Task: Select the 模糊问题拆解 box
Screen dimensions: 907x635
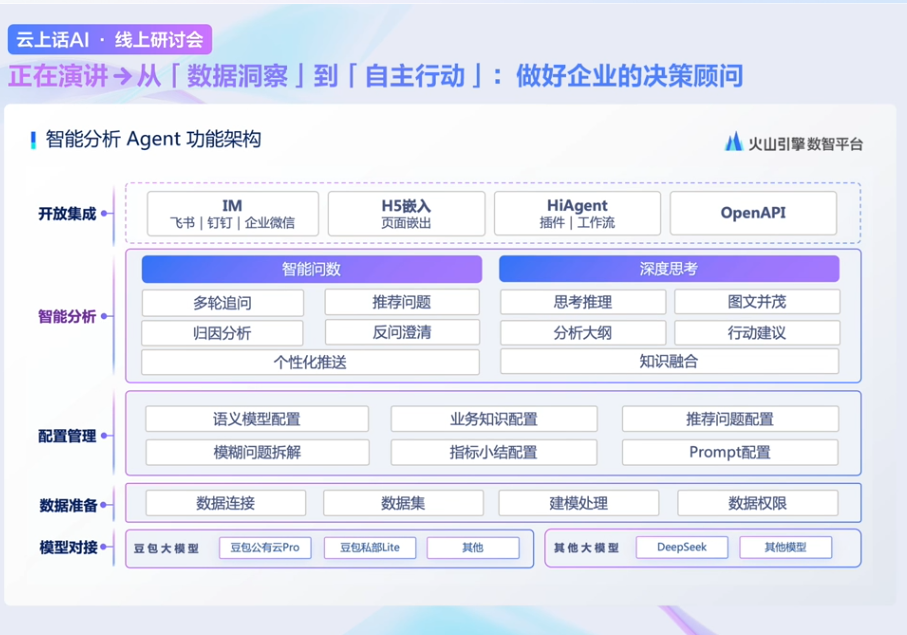Action: tap(257, 452)
